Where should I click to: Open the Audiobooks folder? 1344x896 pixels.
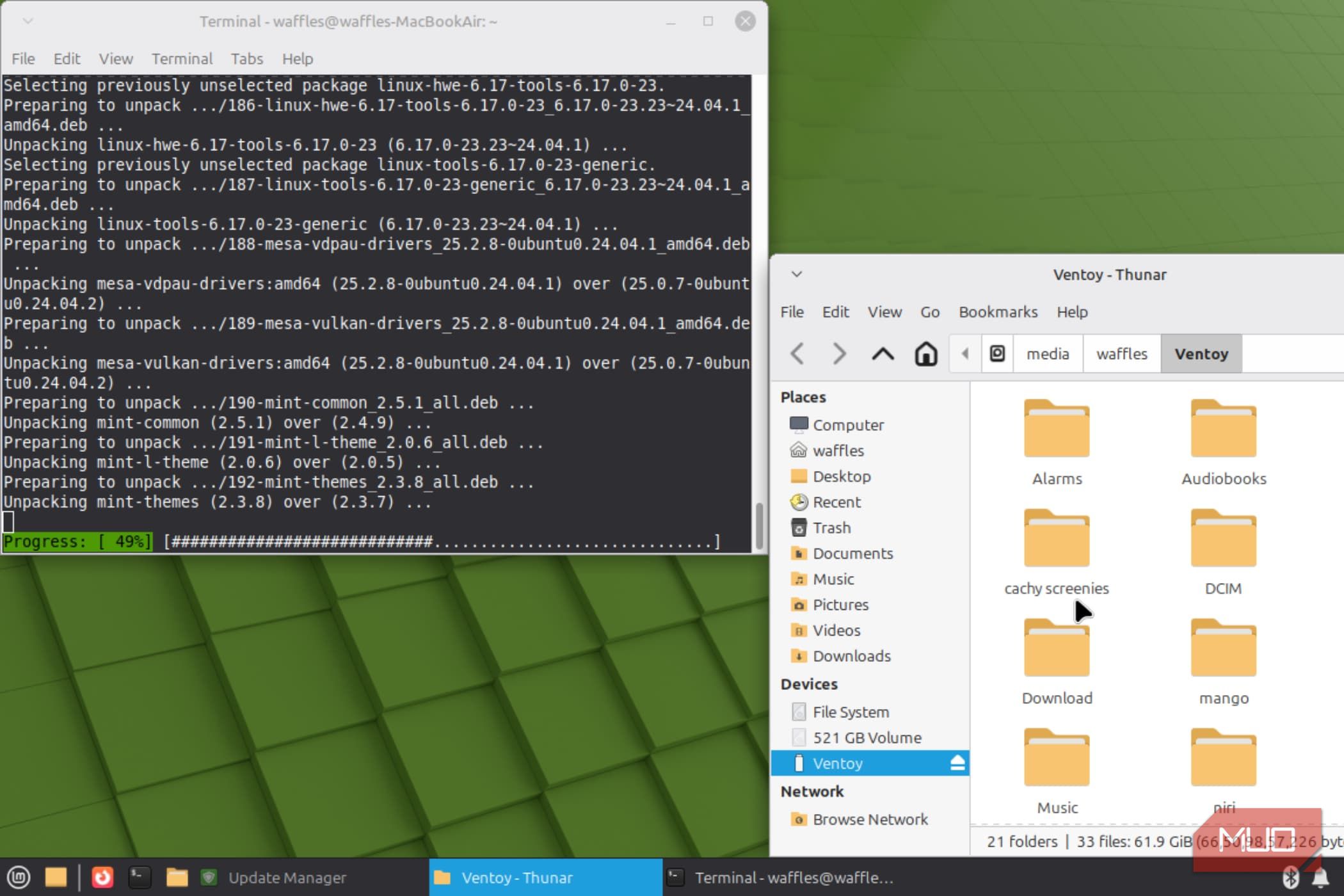[x=1224, y=442]
